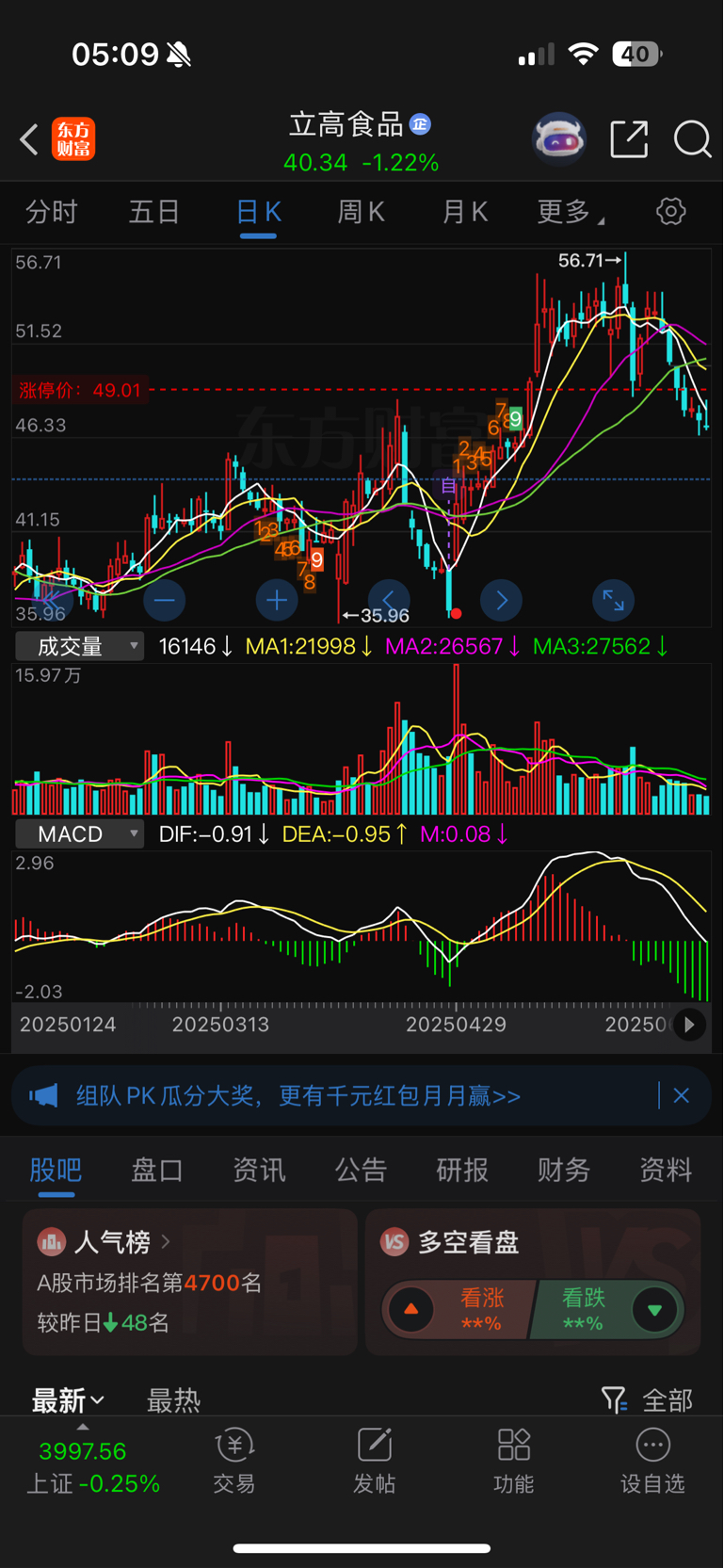Open the 资料 tab

point(666,1170)
